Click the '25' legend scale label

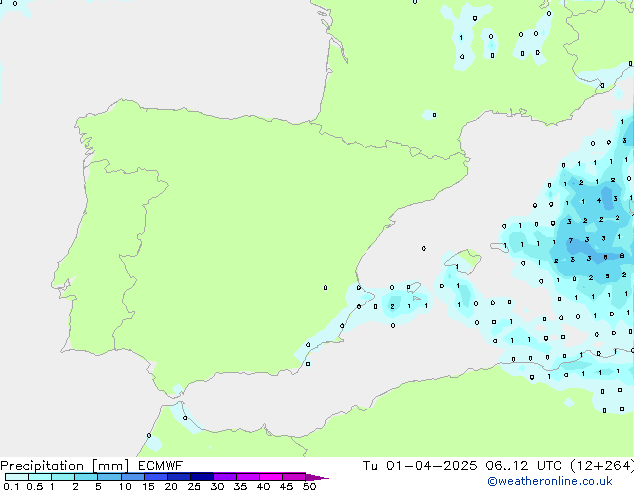[194, 486]
